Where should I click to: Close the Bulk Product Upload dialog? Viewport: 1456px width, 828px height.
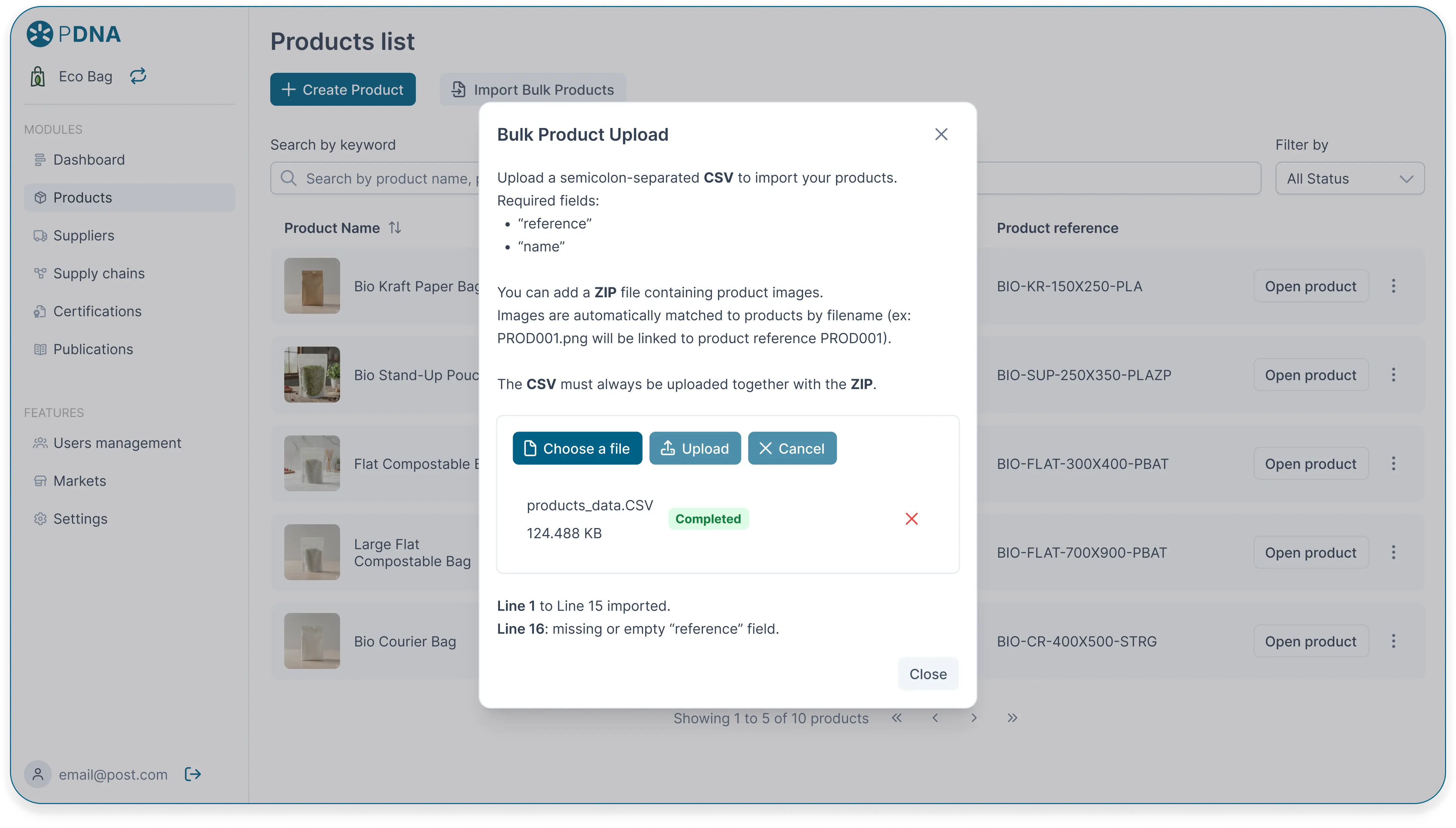point(941,134)
